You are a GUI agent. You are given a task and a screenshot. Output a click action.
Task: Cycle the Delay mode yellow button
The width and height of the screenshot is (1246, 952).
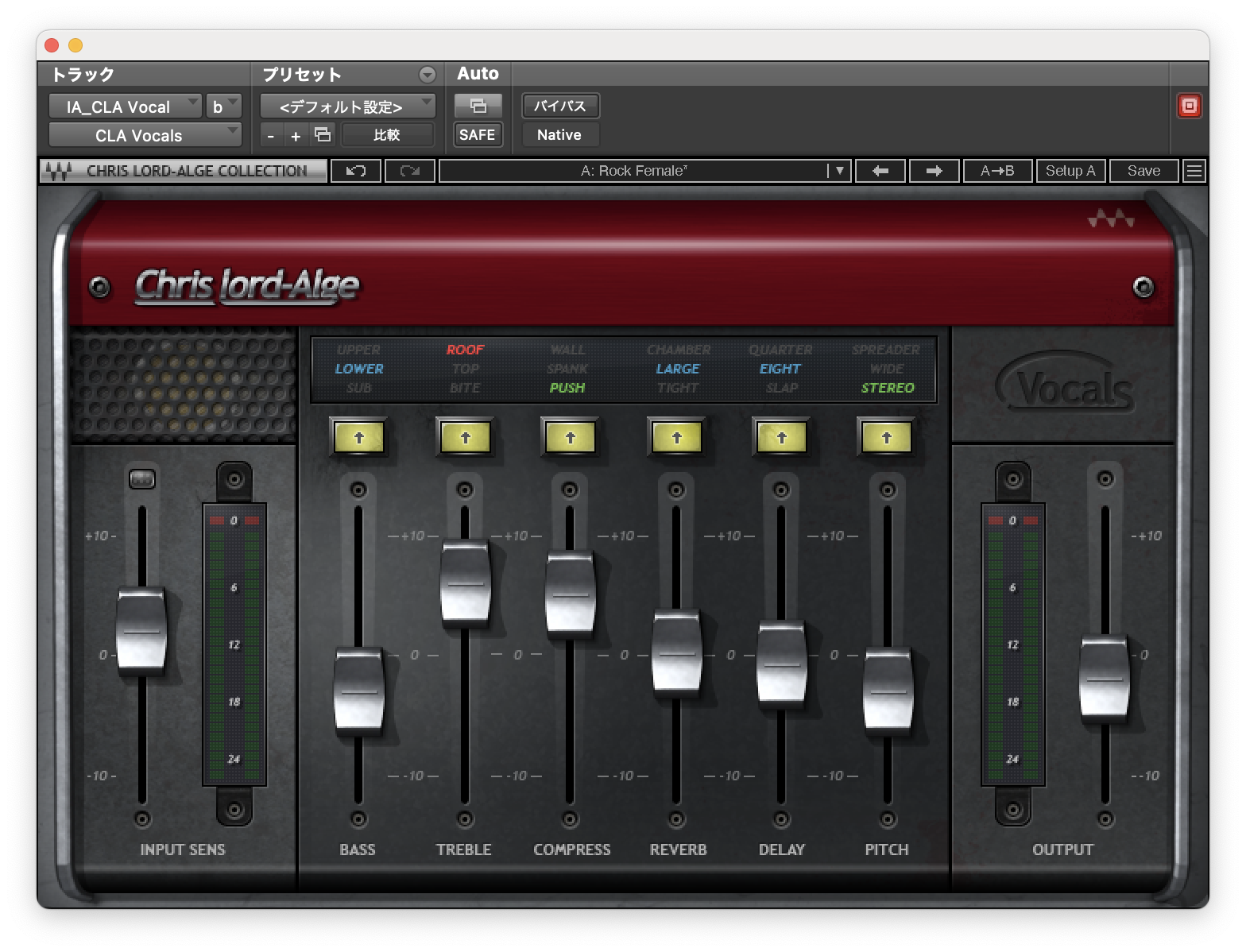pos(782,437)
